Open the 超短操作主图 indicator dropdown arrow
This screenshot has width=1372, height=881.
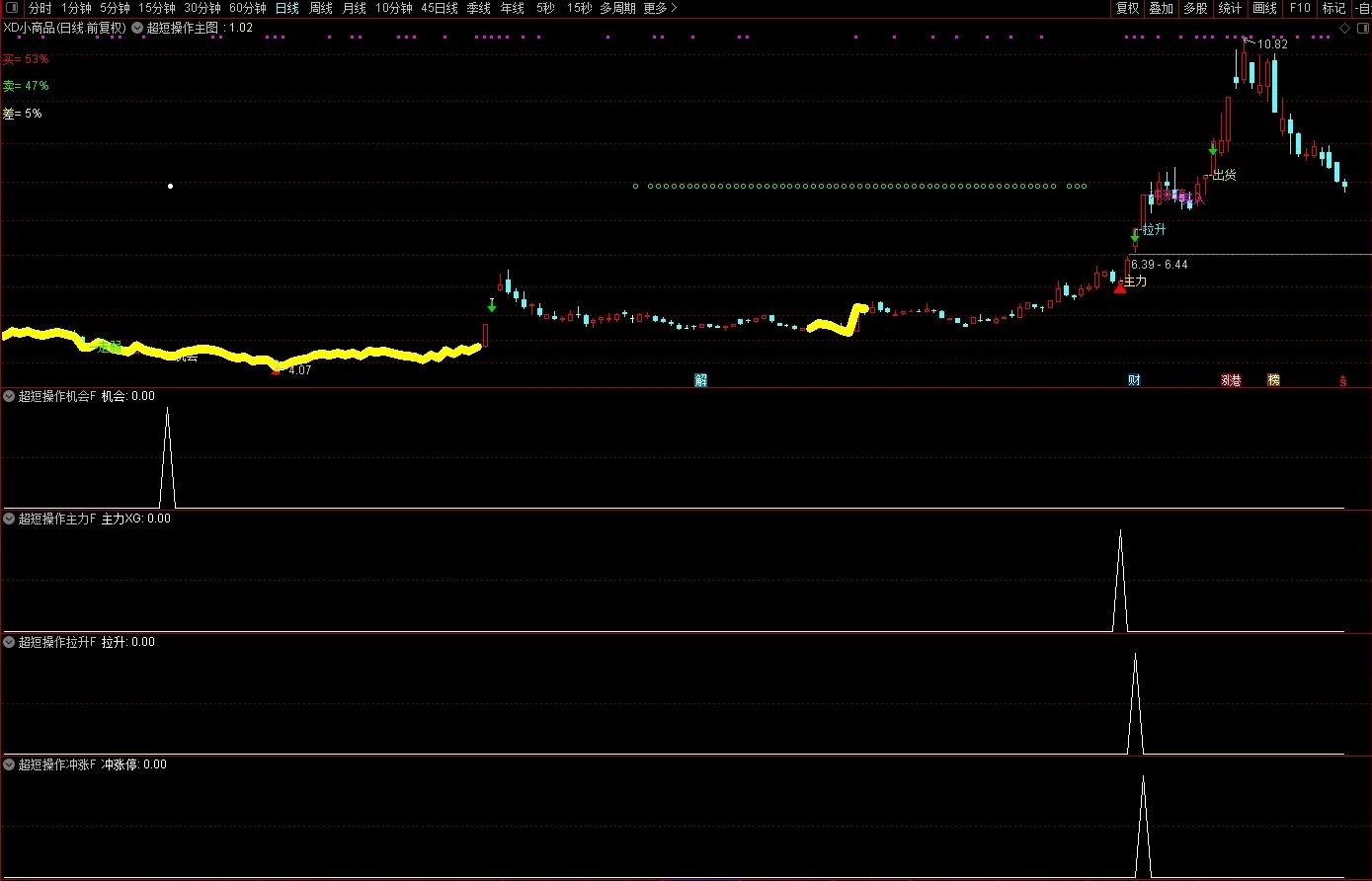click(136, 29)
